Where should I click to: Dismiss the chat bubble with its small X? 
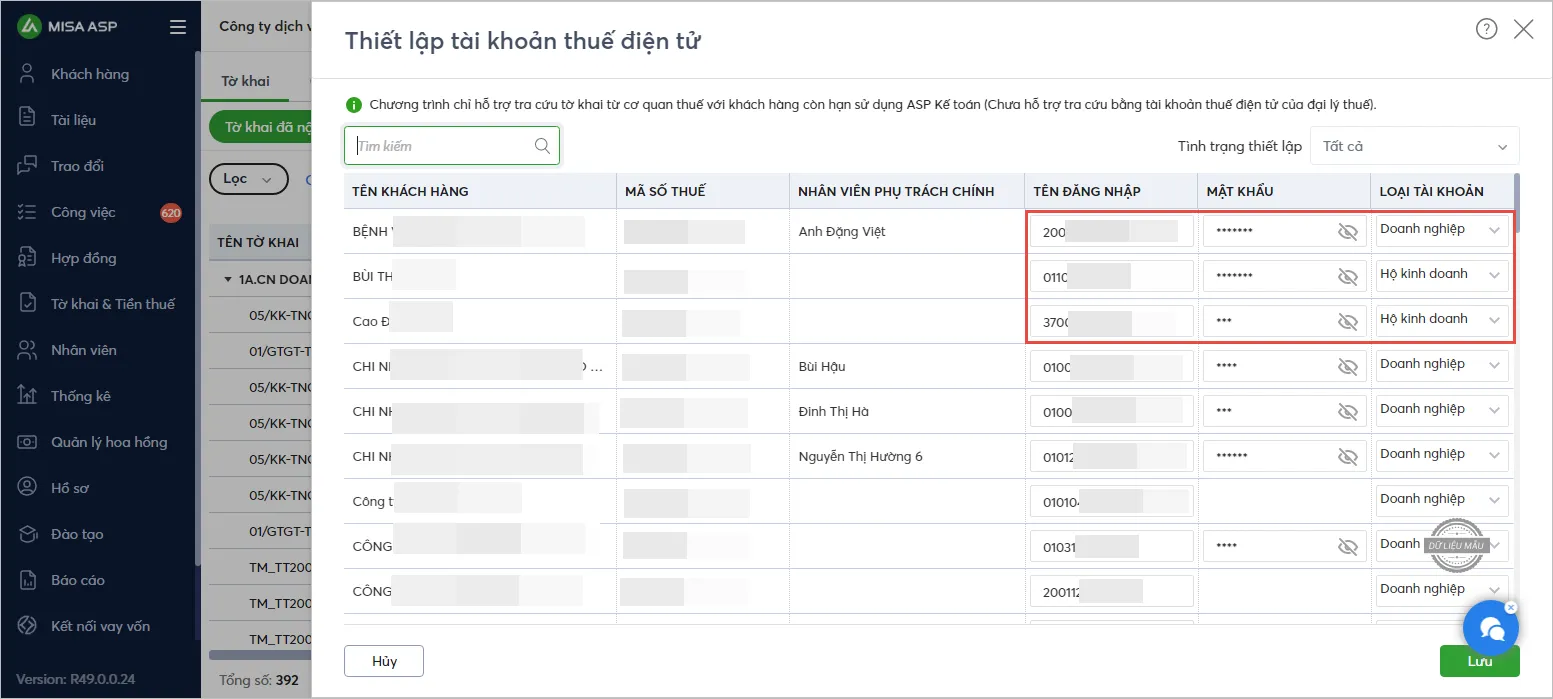click(x=1510, y=607)
